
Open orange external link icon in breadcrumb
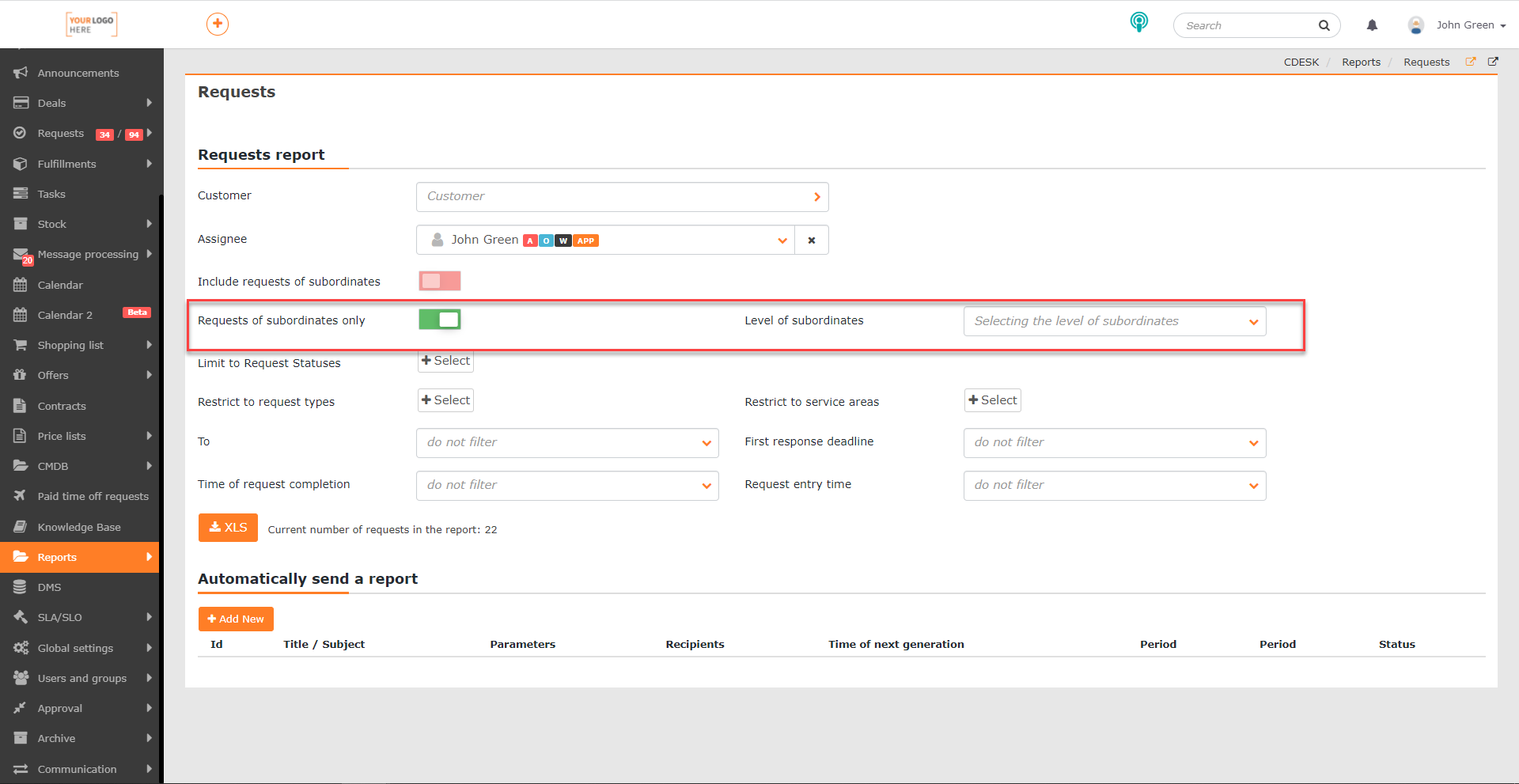(1471, 62)
